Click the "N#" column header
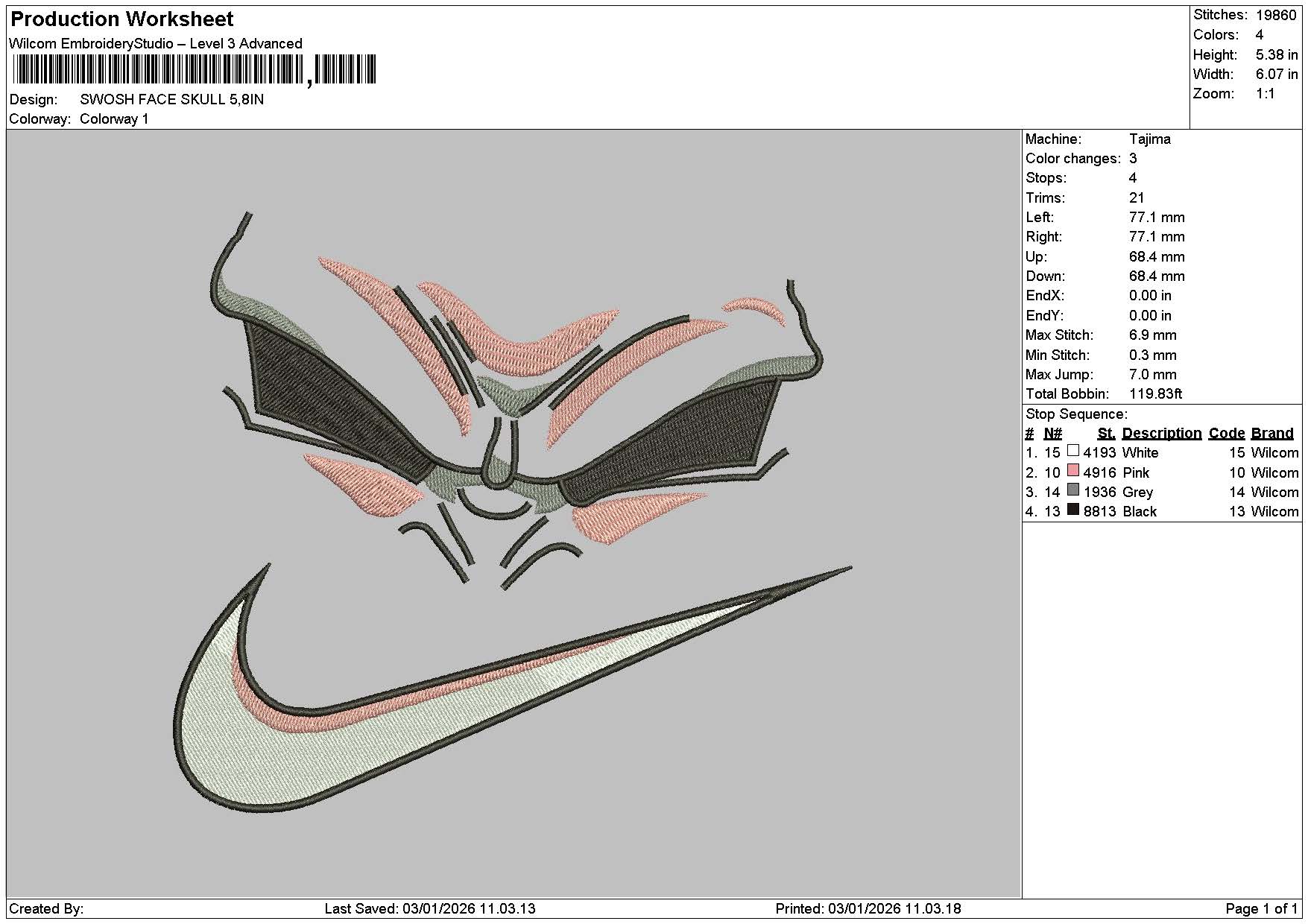The image size is (1308, 924). [x=1052, y=433]
